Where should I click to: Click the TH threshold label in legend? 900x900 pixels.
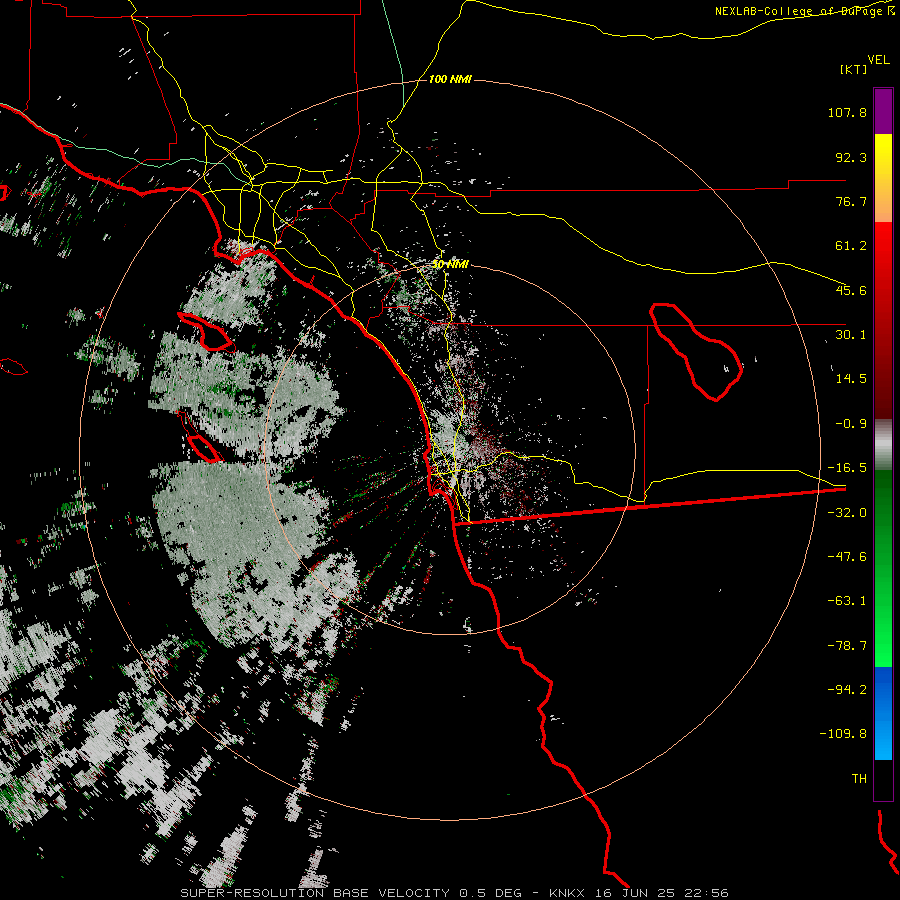click(859, 778)
